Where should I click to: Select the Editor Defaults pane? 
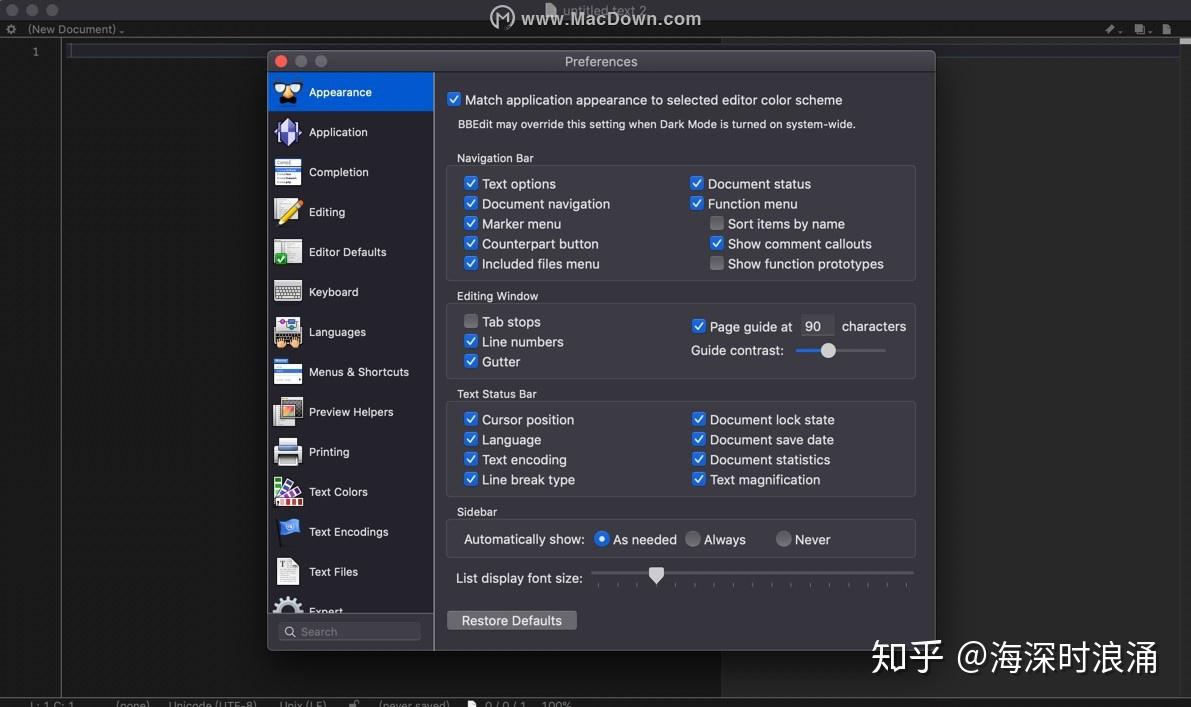(x=347, y=251)
